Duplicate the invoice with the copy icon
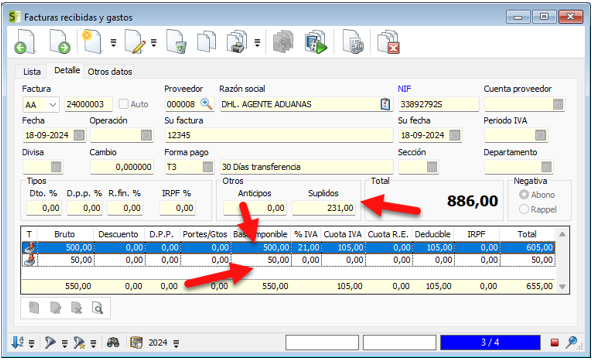Viewport: 592px width, 360px height. click(207, 42)
